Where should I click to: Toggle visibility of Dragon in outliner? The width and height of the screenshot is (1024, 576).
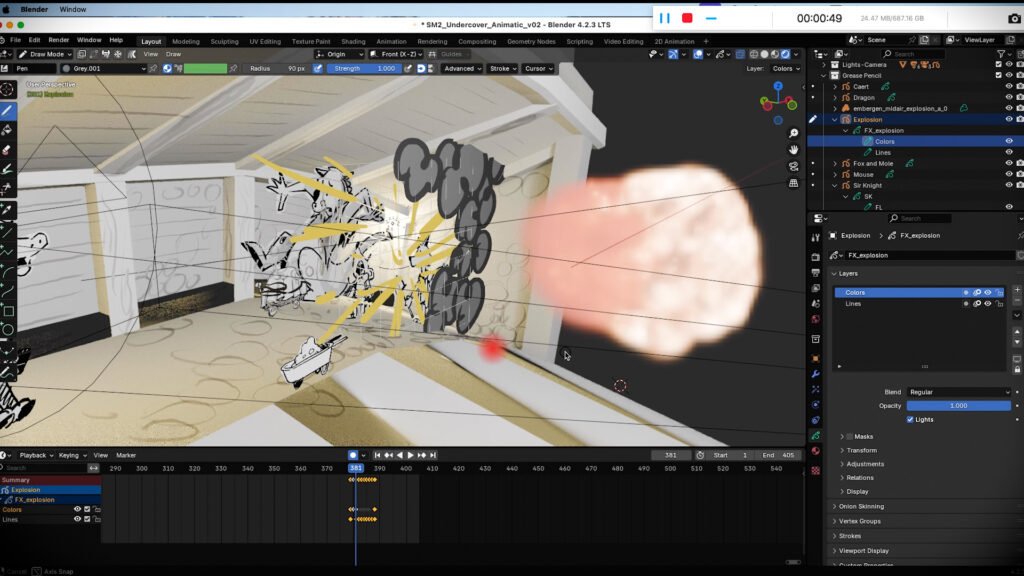[x=1009, y=97]
